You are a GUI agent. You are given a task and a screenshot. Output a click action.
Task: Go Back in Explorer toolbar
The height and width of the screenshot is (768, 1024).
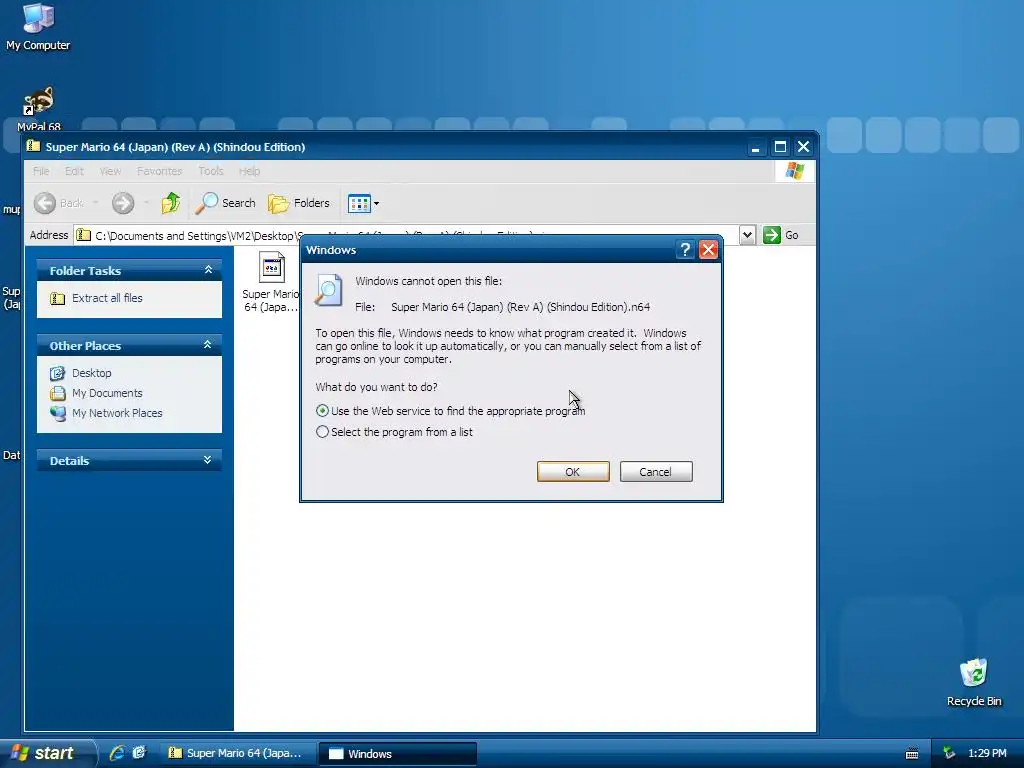(x=59, y=203)
